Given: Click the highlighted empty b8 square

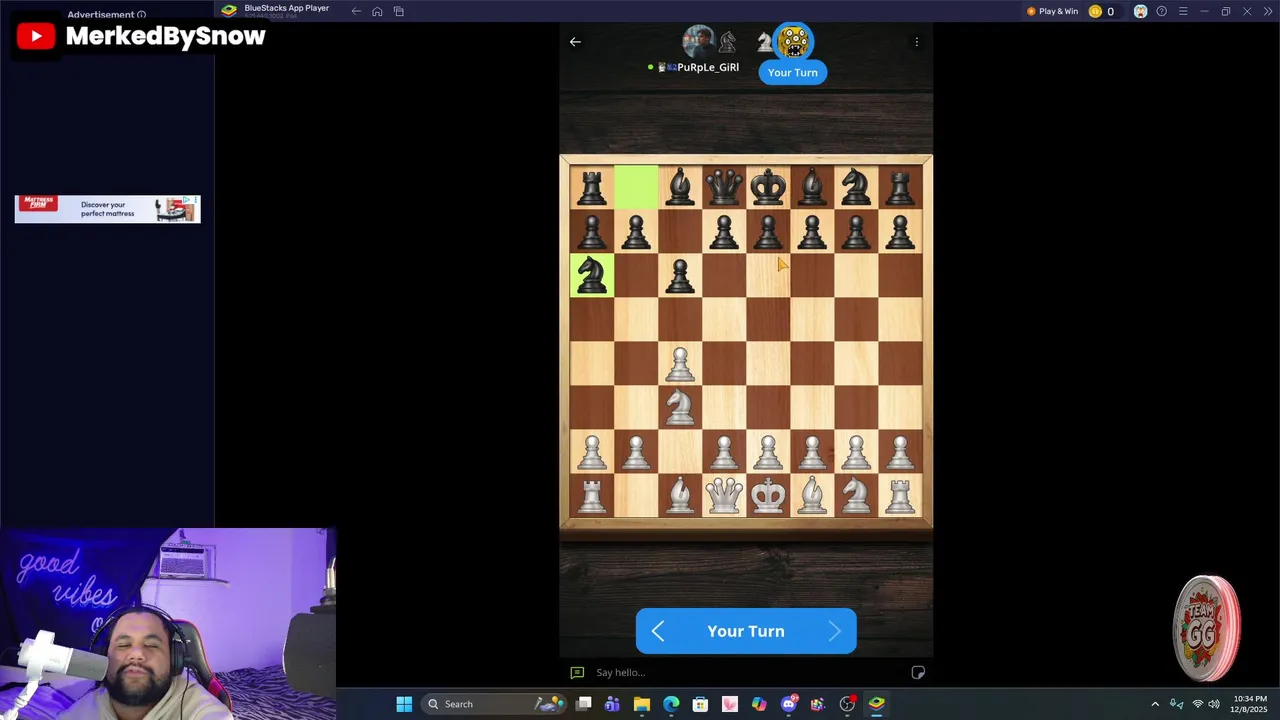Looking at the screenshot, I should click(636, 187).
